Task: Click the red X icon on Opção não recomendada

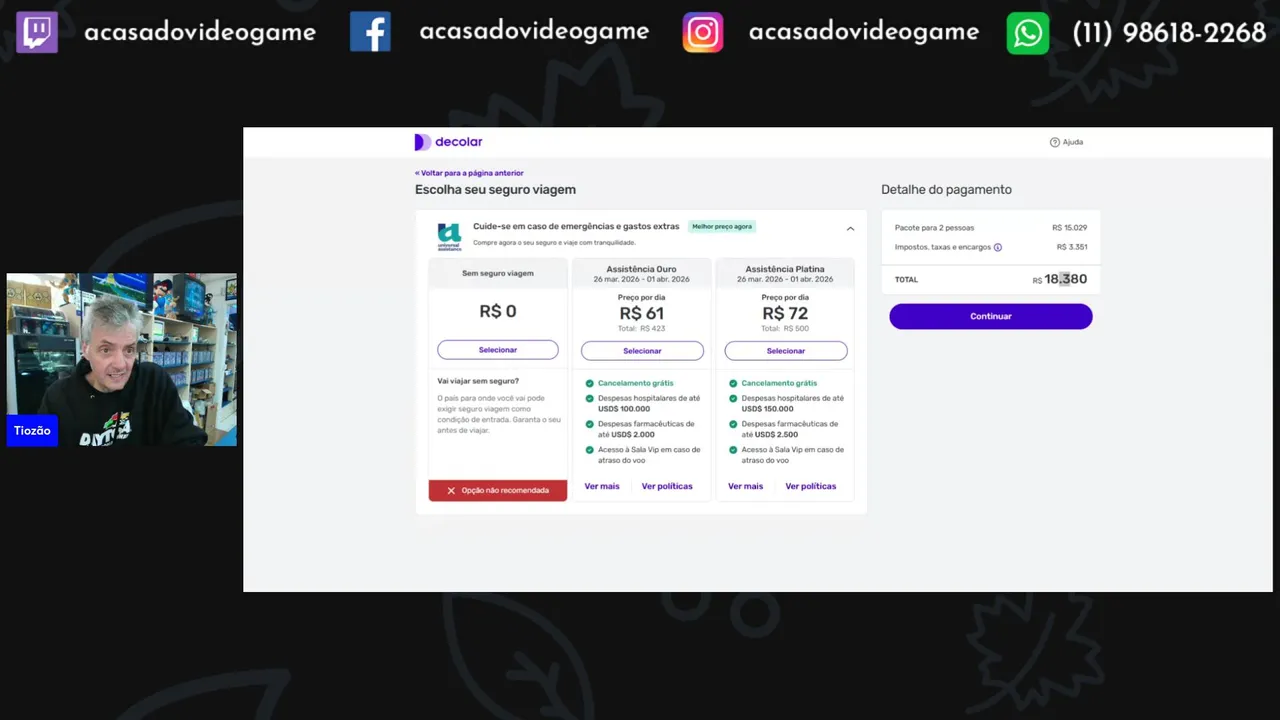Action: [451, 491]
